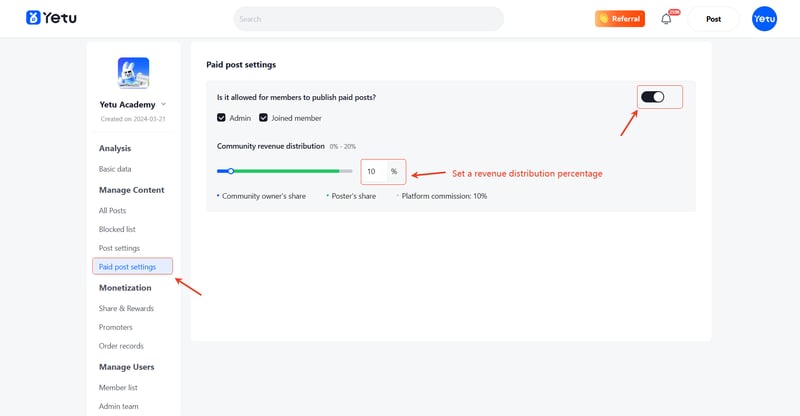Viewport: 800px width, 416px height.
Task: Click the Referral button
Action: (619, 19)
